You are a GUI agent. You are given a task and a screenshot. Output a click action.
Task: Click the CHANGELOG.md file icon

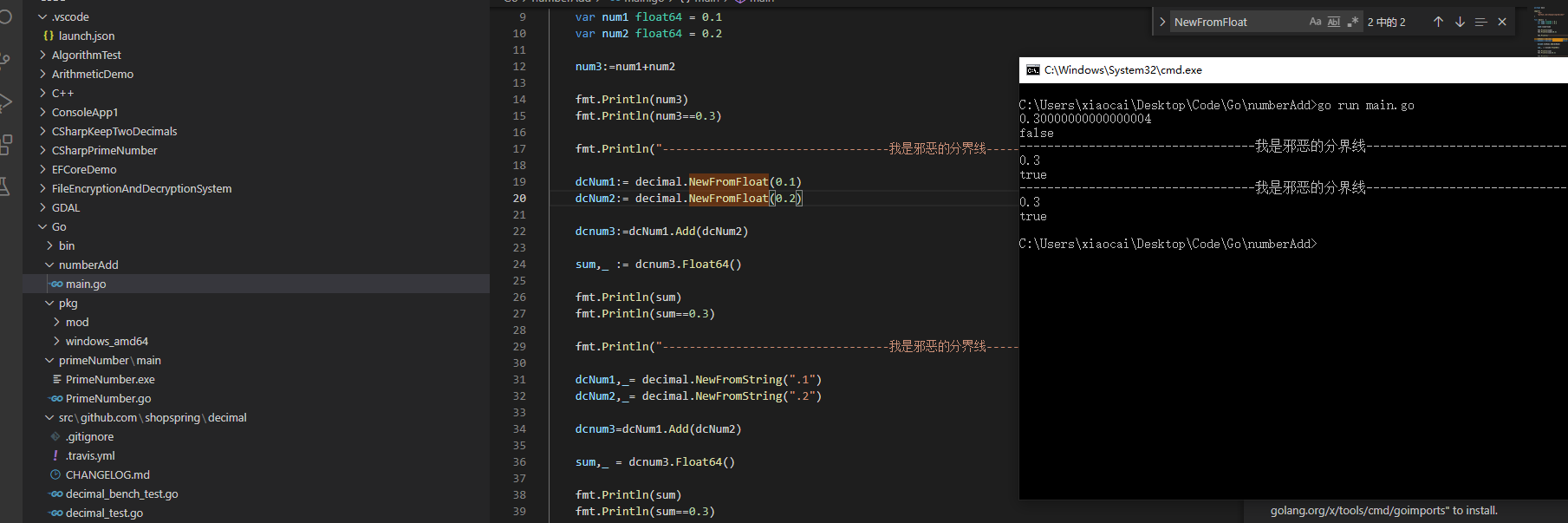[x=55, y=474]
